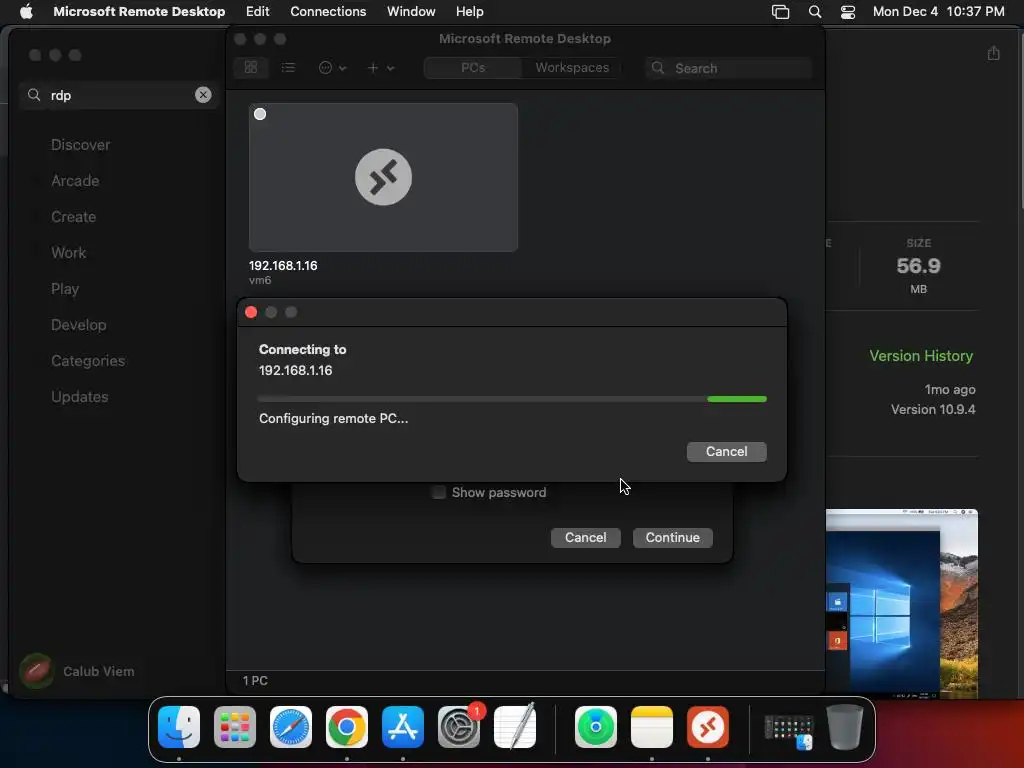Open Safari from the Dock
The width and height of the screenshot is (1024, 768).
291,727
